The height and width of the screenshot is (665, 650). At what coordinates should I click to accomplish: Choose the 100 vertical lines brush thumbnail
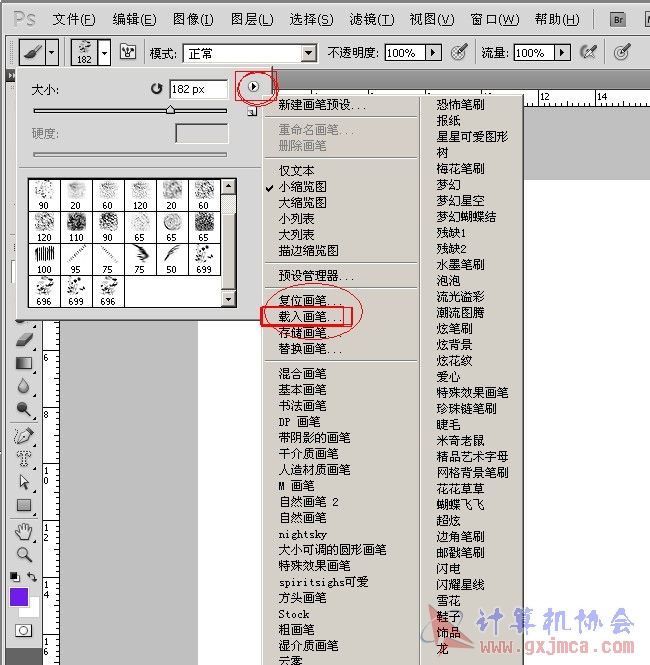pyautogui.click(x=44, y=259)
